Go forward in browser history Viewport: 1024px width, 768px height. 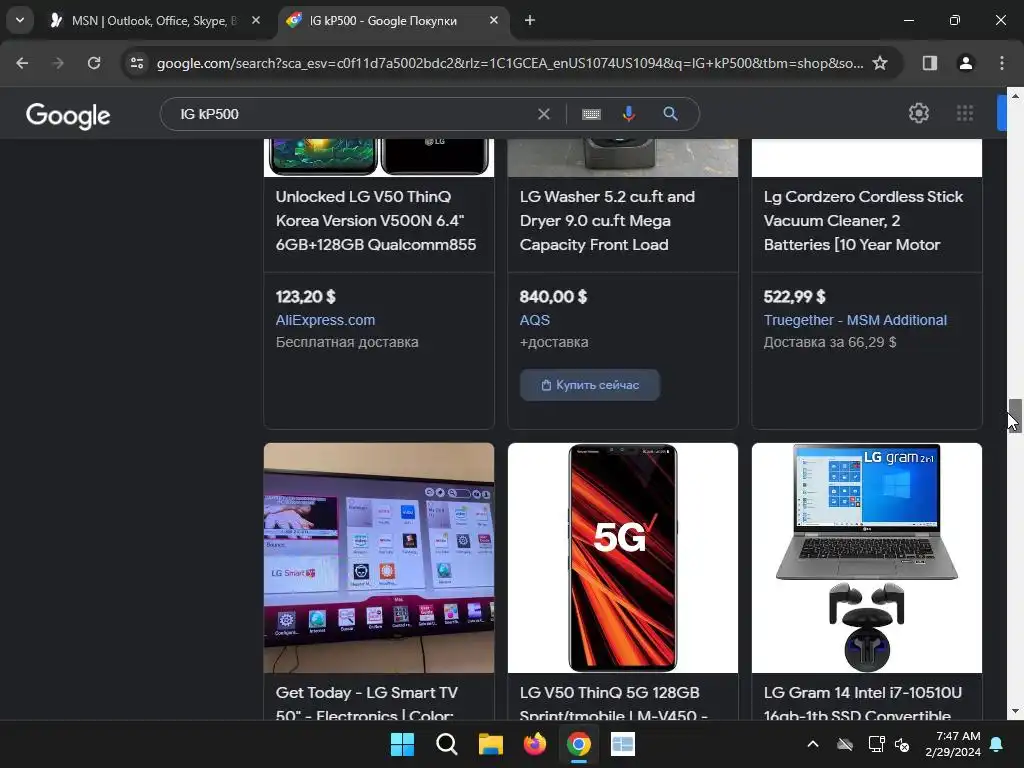[58, 63]
